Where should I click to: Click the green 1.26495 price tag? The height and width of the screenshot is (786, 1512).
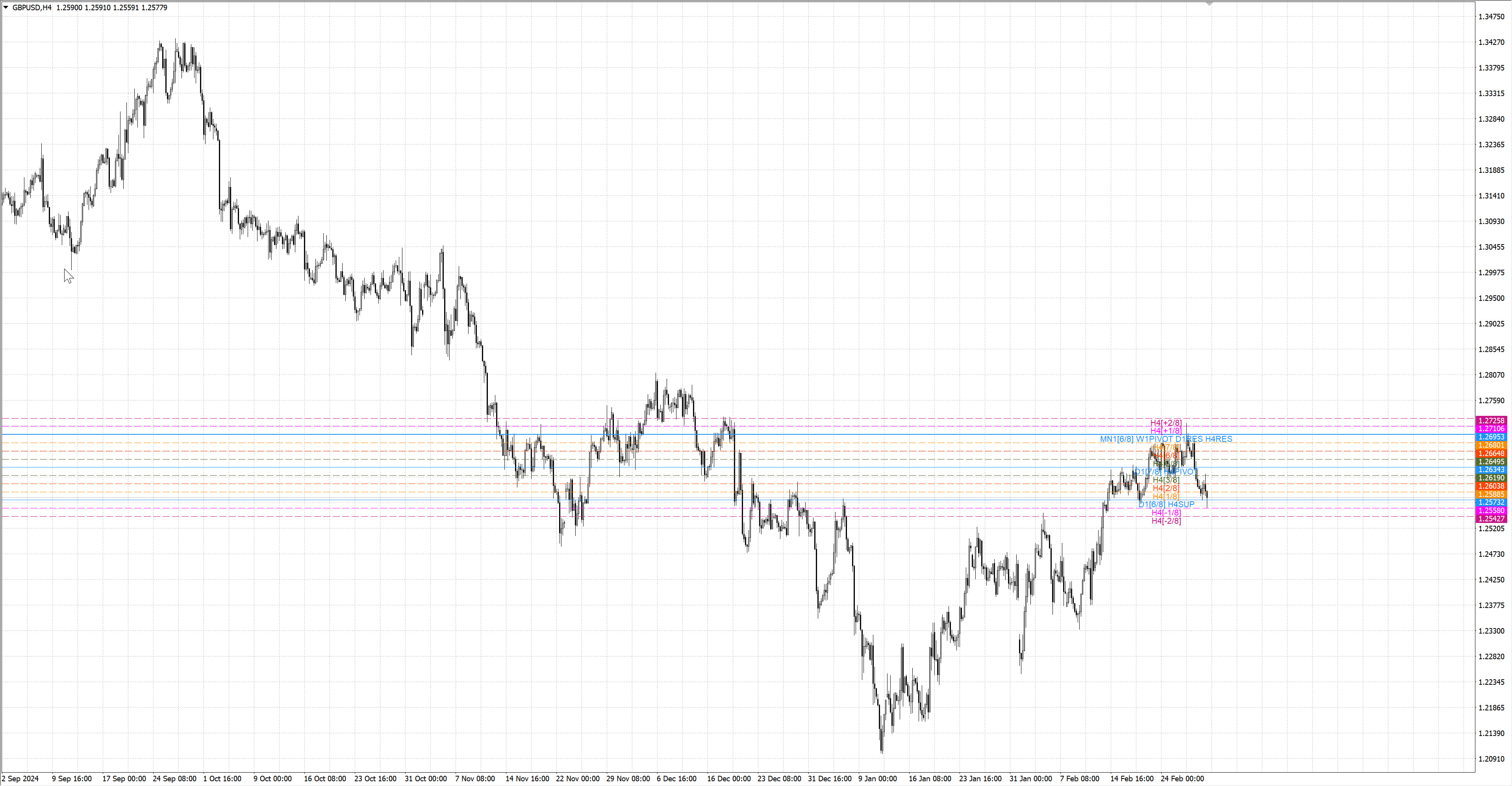[1491, 462]
